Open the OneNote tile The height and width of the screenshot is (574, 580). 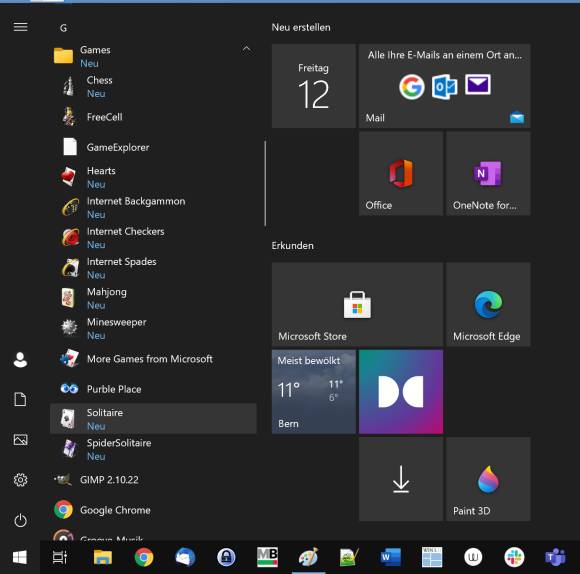[x=488, y=174]
